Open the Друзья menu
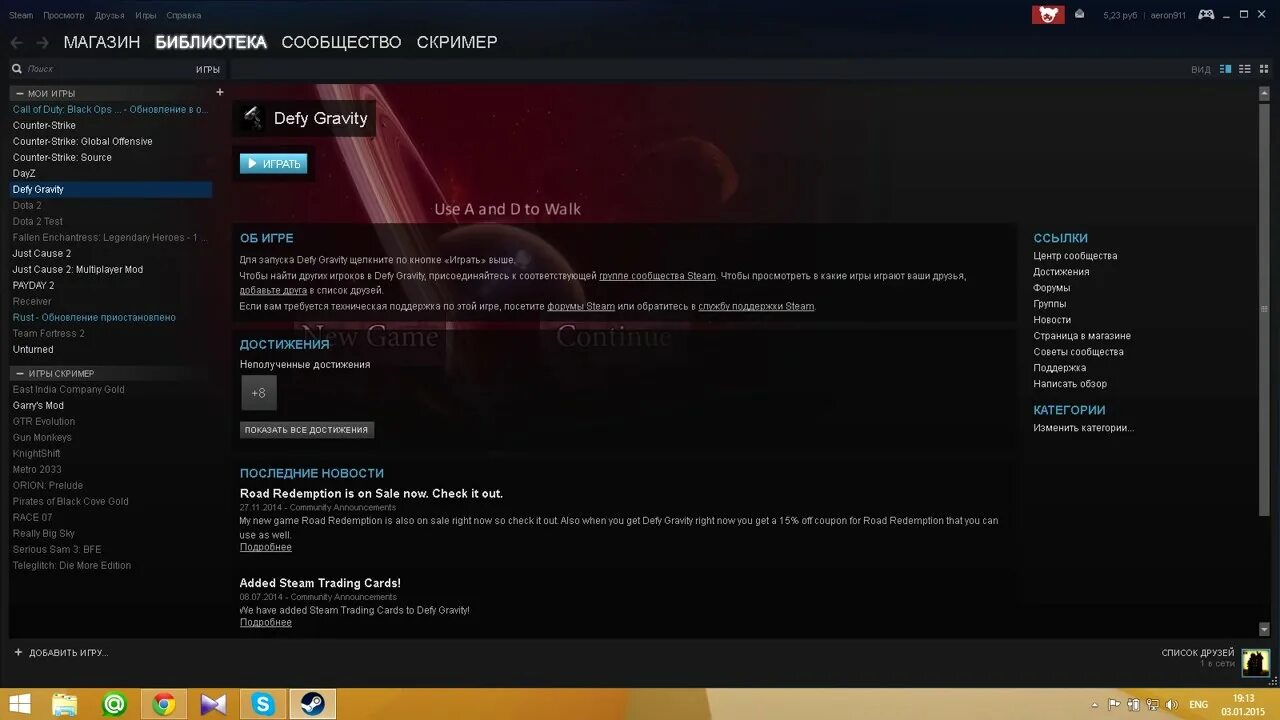1280x720 pixels. tap(110, 15)
